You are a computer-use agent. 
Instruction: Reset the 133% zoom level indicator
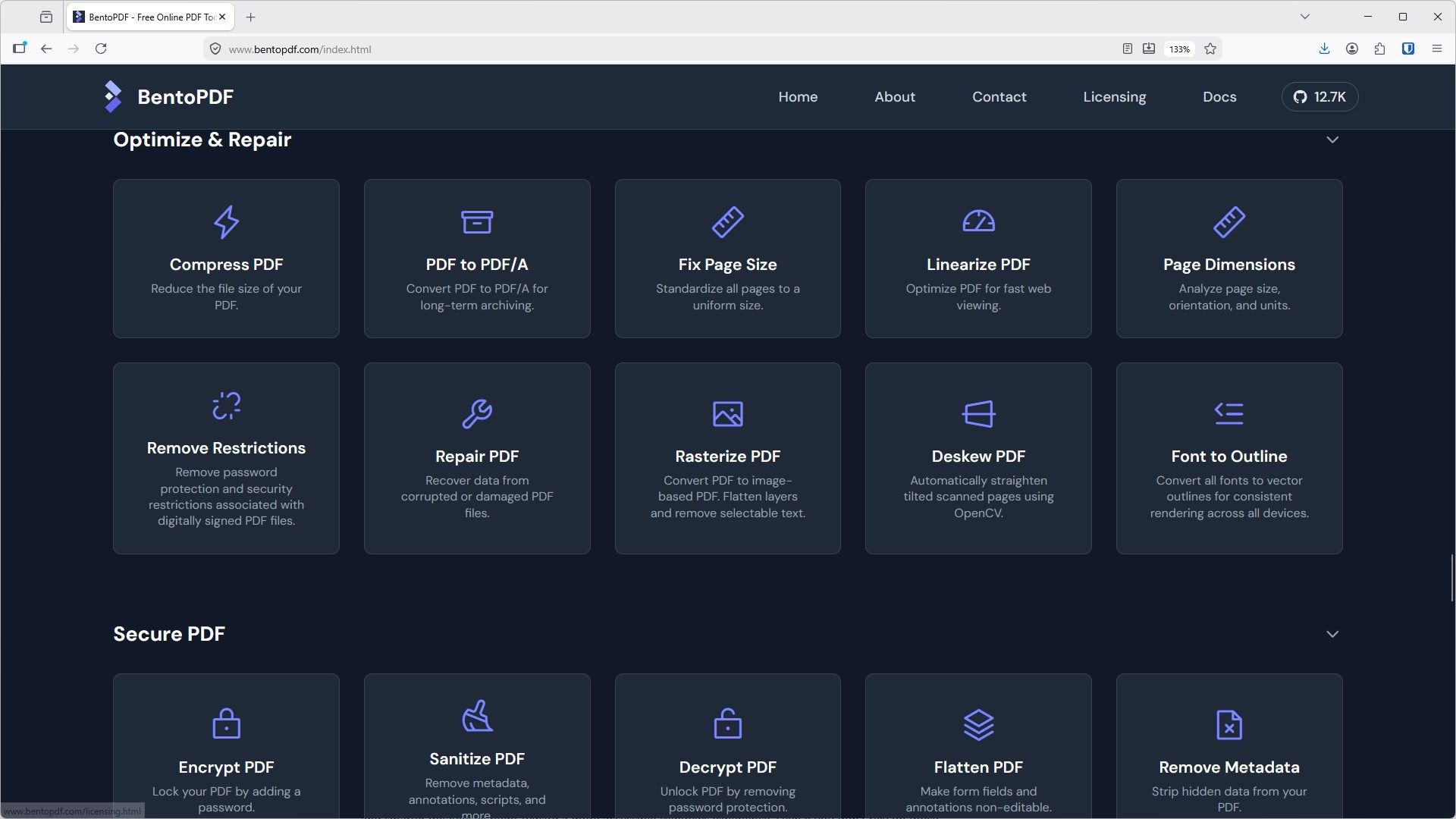coord(1179,49)
